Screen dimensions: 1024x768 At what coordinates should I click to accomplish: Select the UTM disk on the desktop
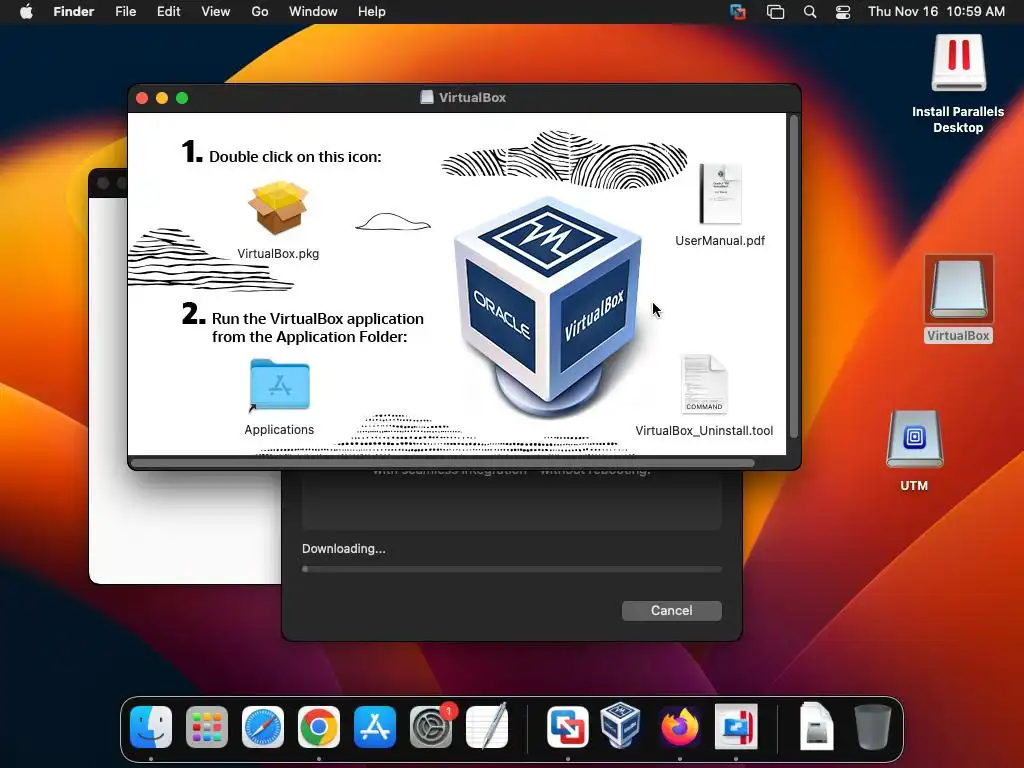click(914, 439)
